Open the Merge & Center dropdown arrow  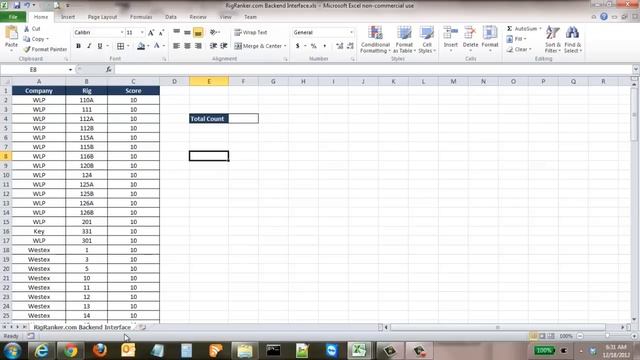point(285,46)
